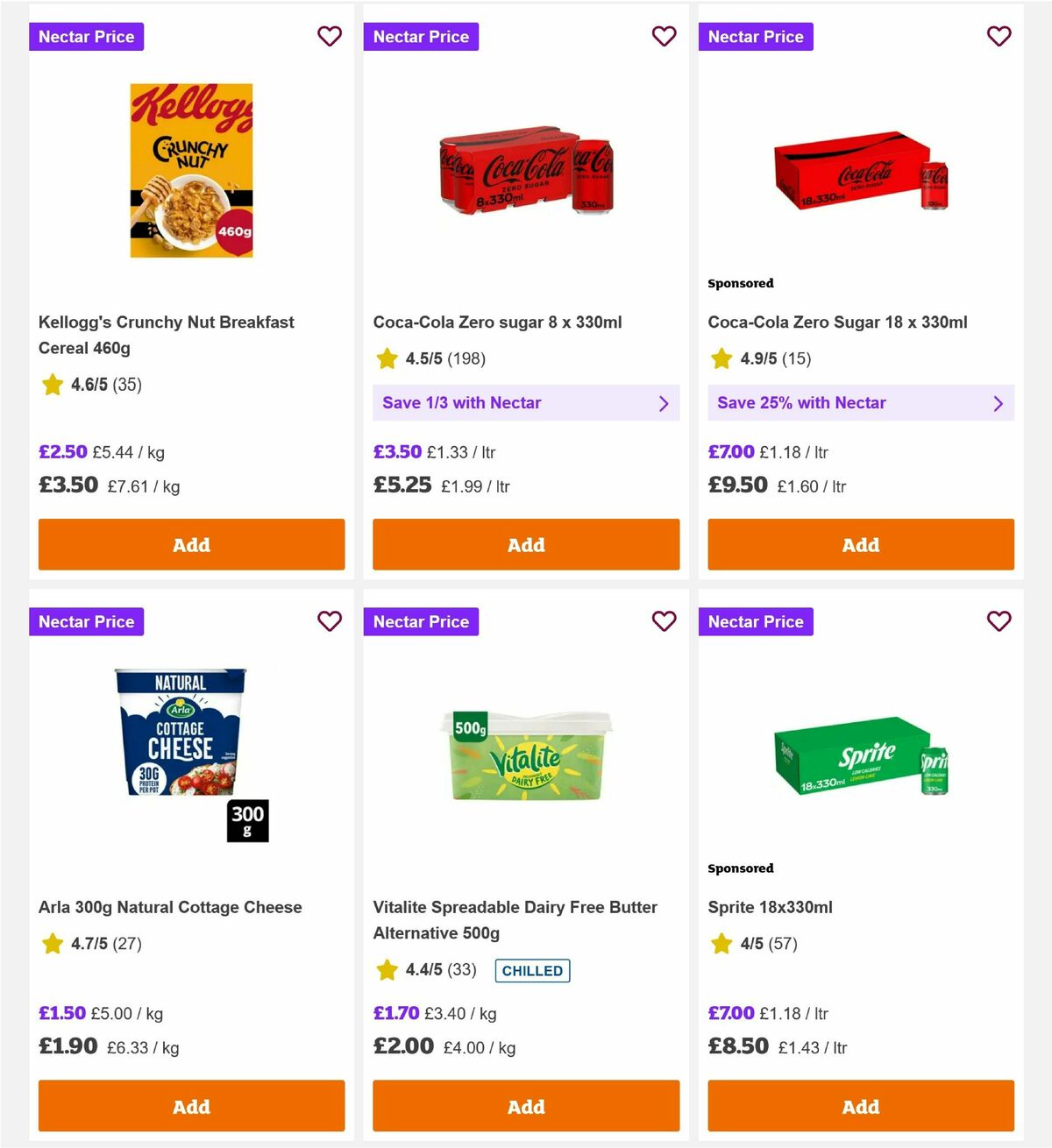Image resolution: width=1052 pixels, height=1148 pixels.
Task: Favourite the Kellogg's Crunchy Nut cereal
Action: [x=330, y=37]
